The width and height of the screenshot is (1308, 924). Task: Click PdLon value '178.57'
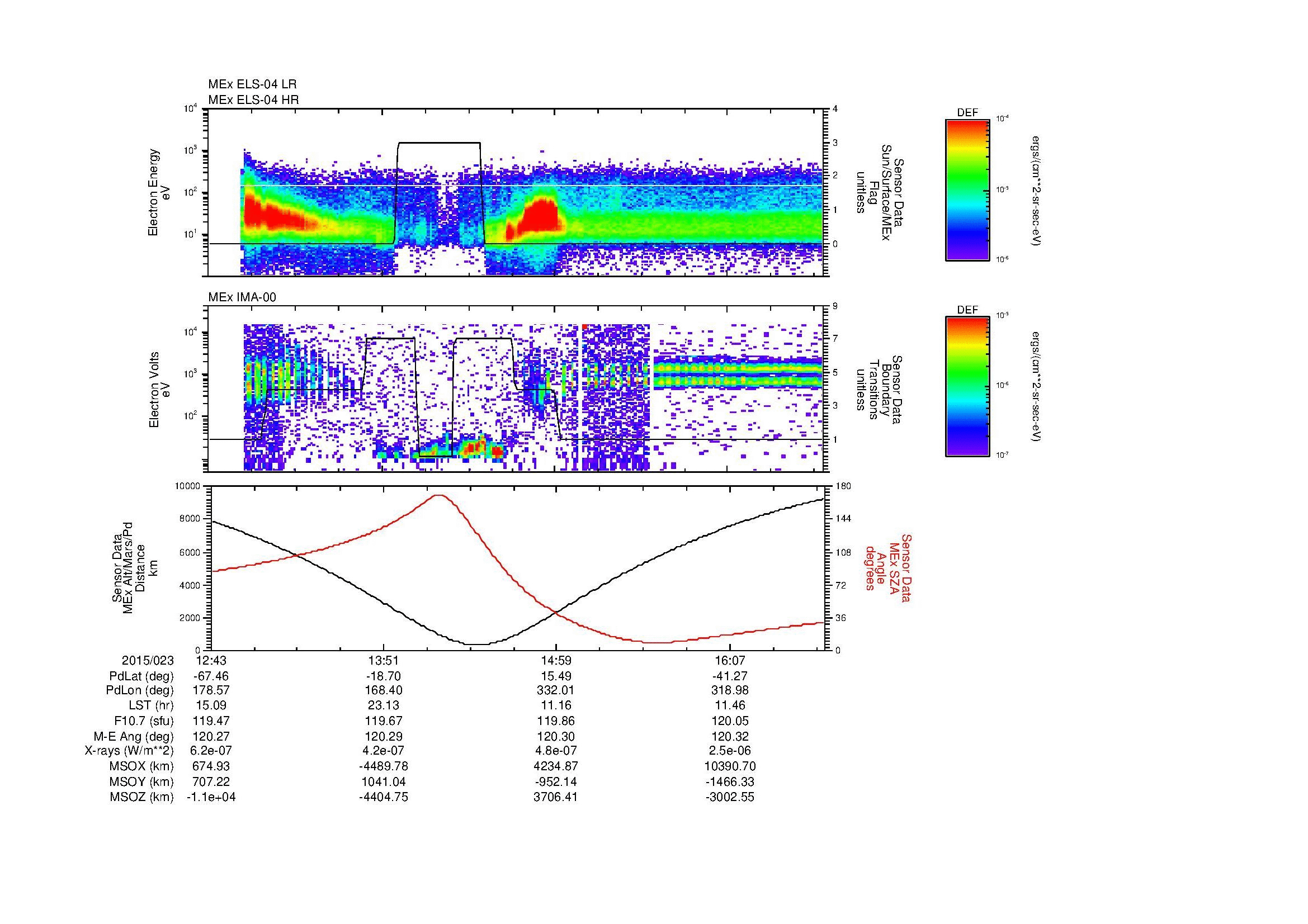pos(211,690)
